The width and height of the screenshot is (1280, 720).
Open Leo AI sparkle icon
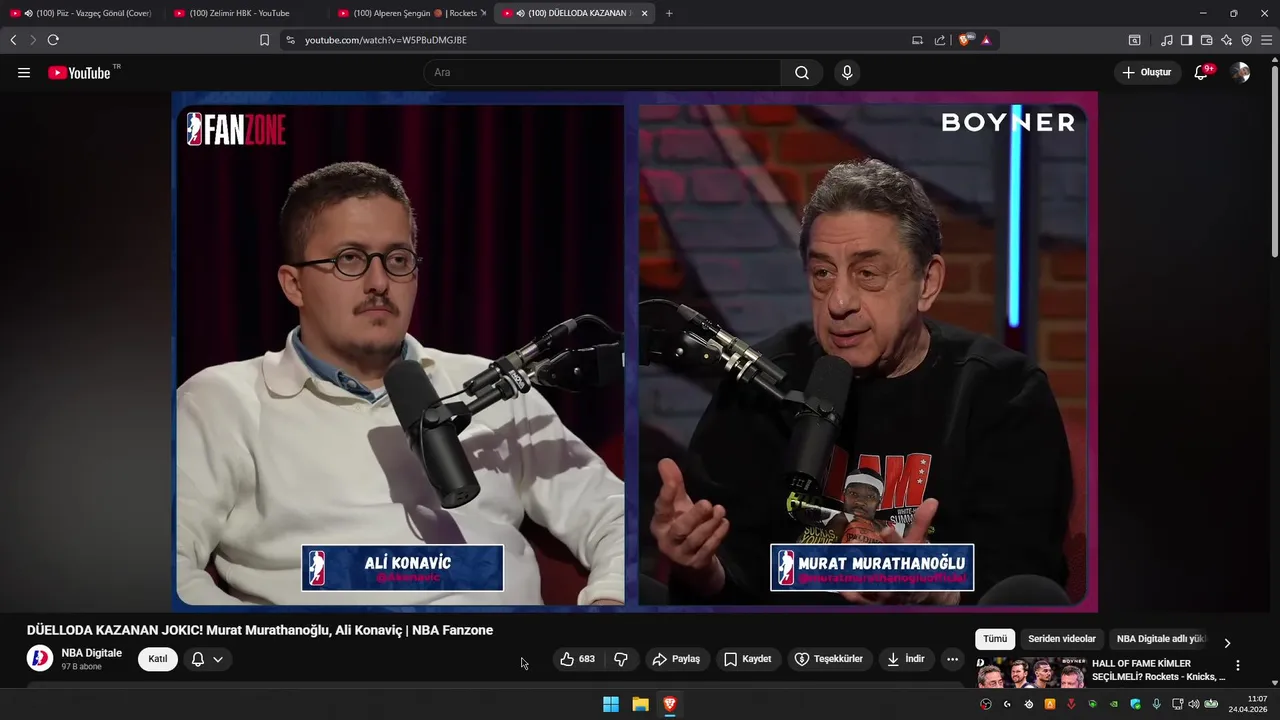click(1226, 40)
